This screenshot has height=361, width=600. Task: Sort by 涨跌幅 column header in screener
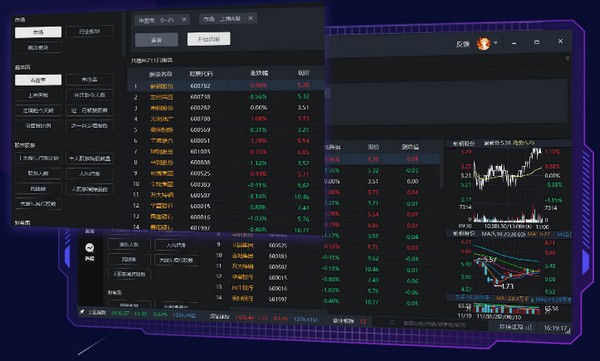259,73
